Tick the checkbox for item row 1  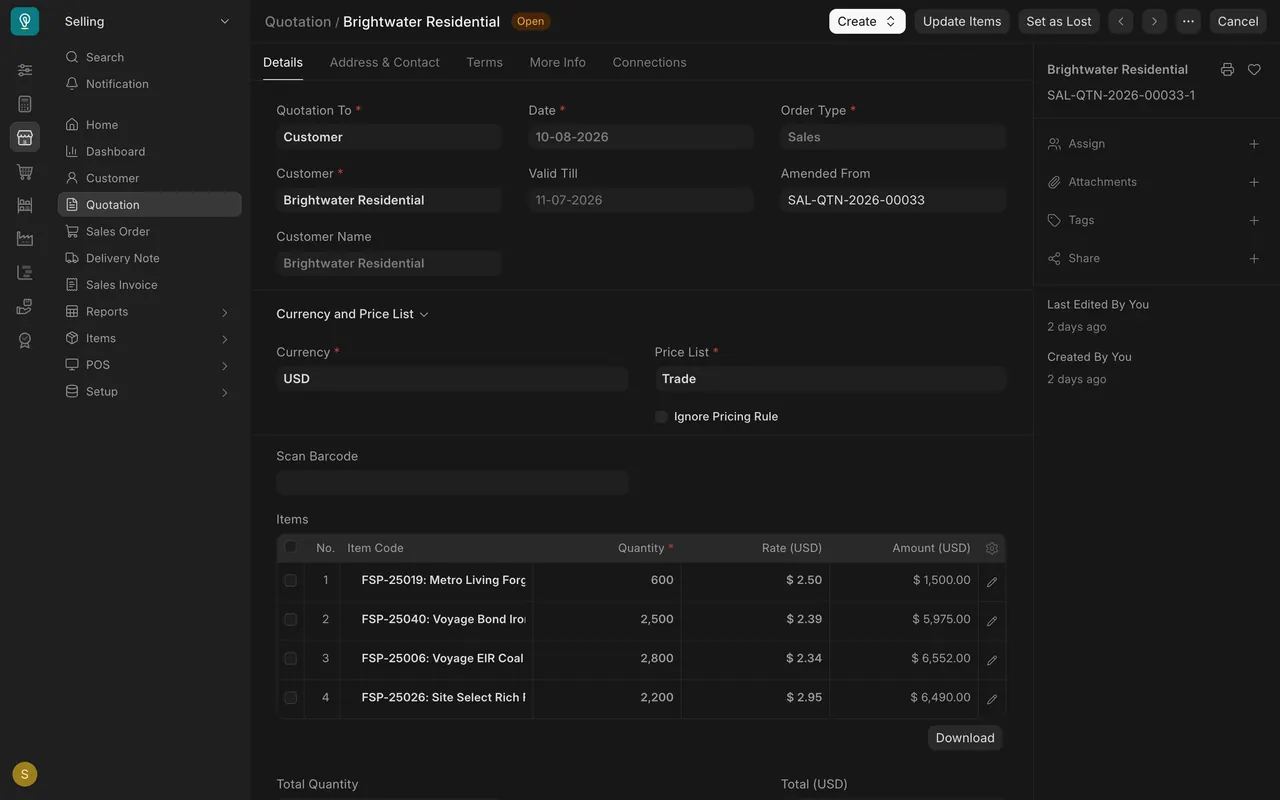point(290,580)
